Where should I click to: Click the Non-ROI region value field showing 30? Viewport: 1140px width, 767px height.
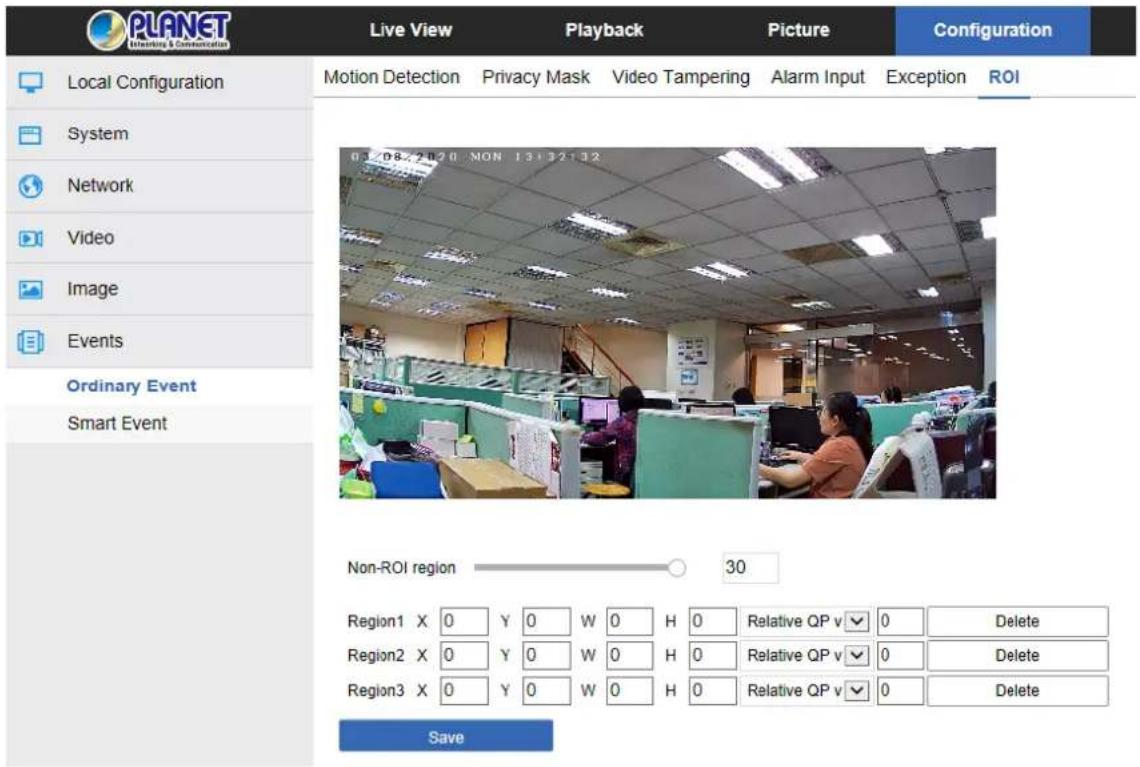[750, 568]
